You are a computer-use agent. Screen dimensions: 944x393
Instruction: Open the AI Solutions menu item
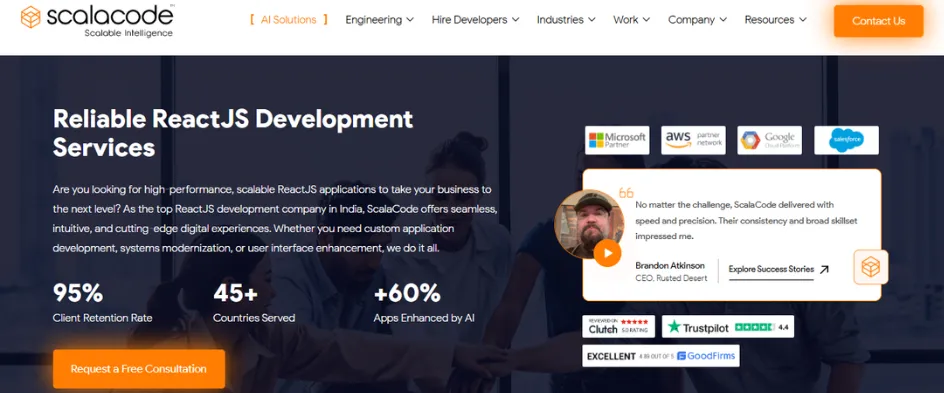click(x=288, y=20)
